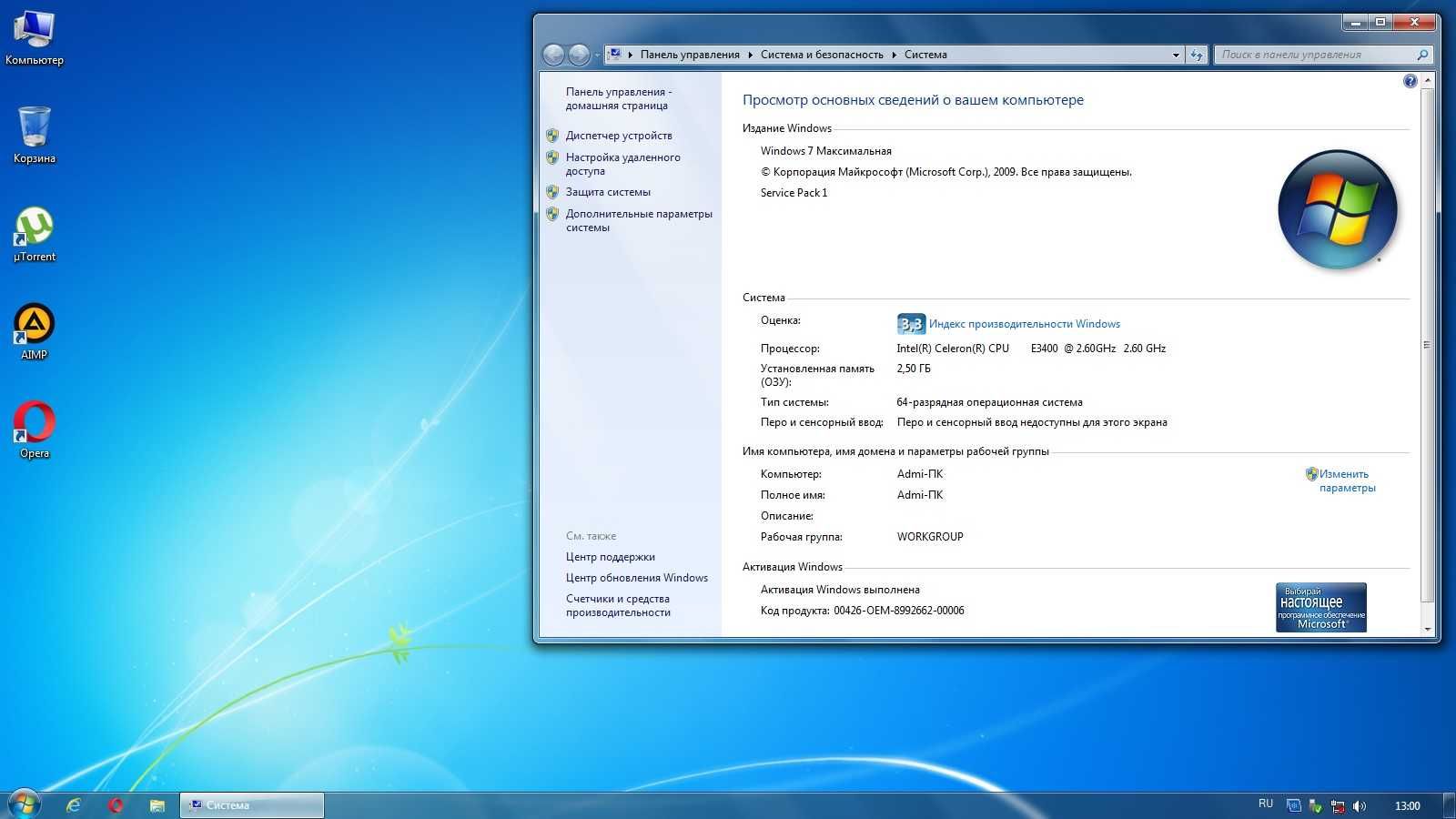Click Система in the breadcrumb
The width and height of the screenshot is (1456, 819).
(925, 55)
